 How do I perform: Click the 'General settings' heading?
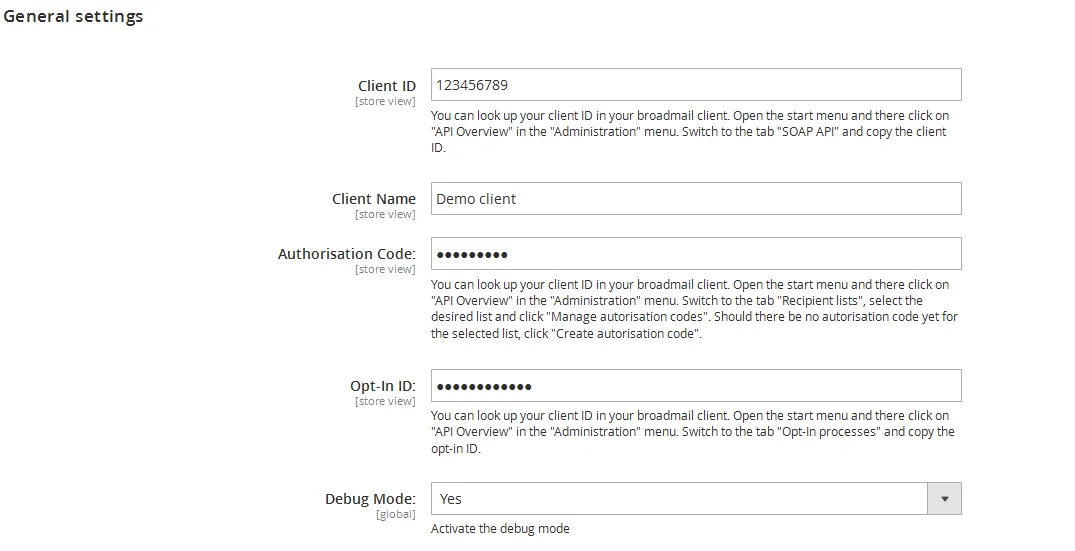pos(73,16)
